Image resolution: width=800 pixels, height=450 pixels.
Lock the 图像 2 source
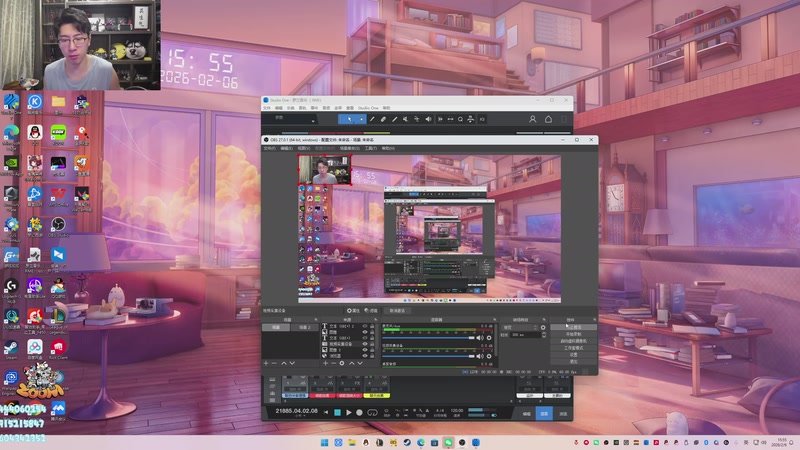372,350
